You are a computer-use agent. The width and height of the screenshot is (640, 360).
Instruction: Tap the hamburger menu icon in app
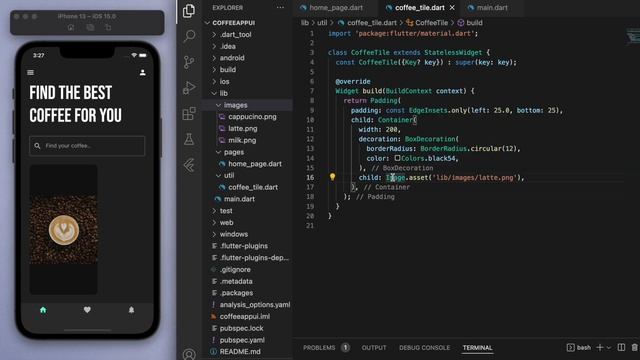pos(31,73)
